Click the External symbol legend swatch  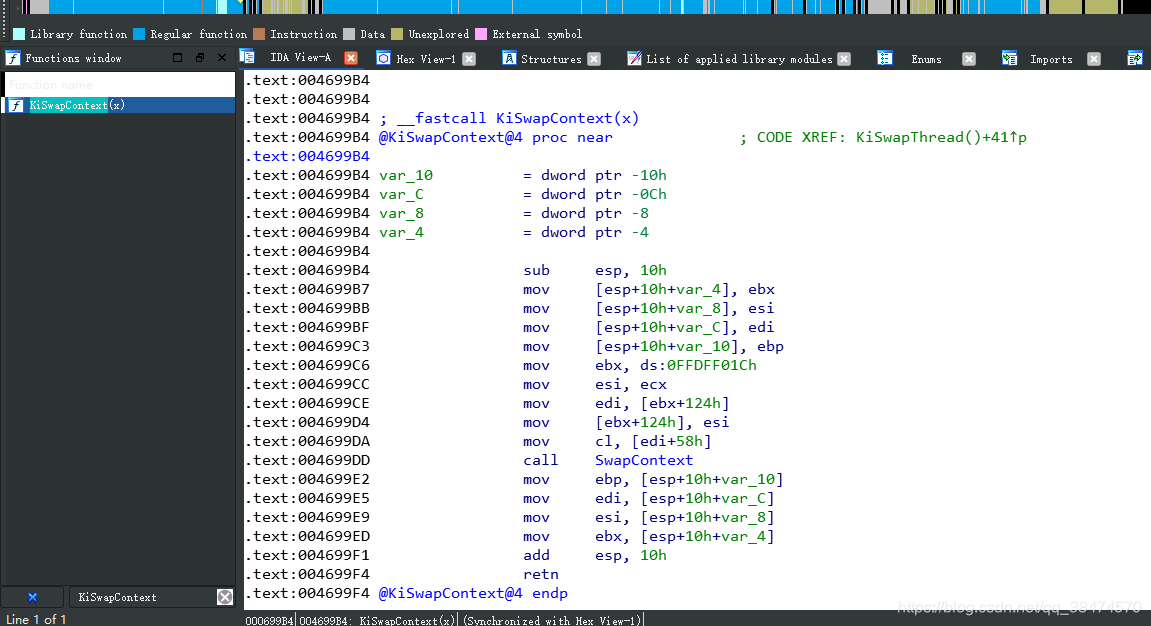pos(481,34)
